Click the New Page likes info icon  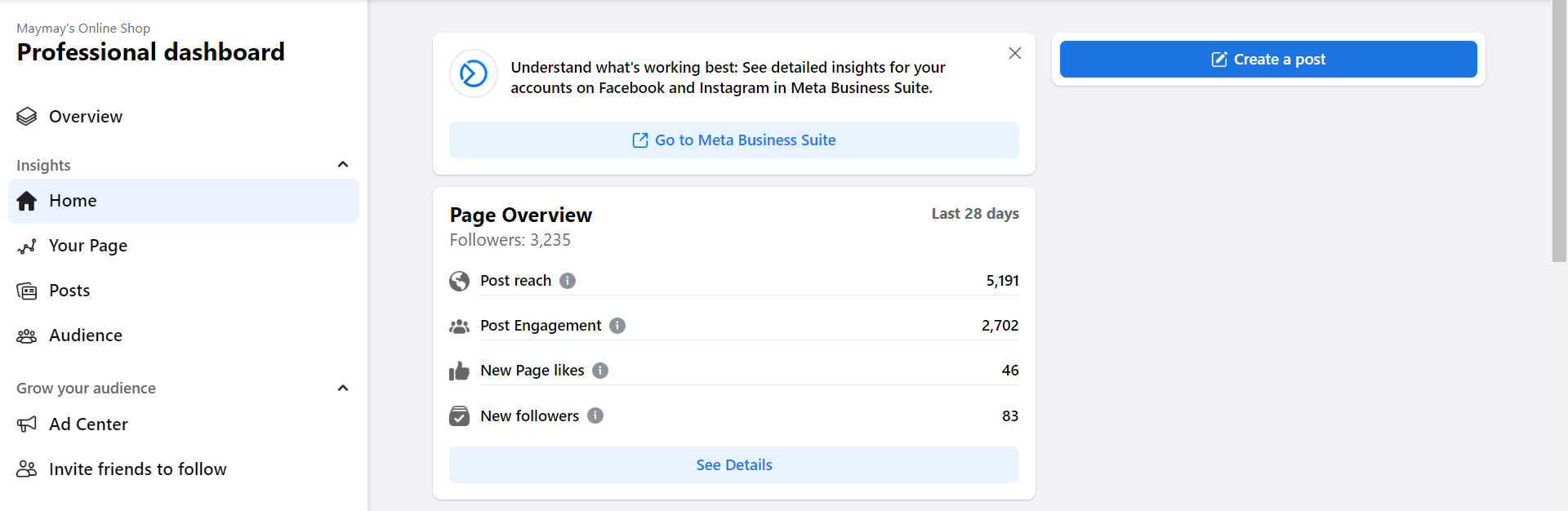(x=600, y=371)
